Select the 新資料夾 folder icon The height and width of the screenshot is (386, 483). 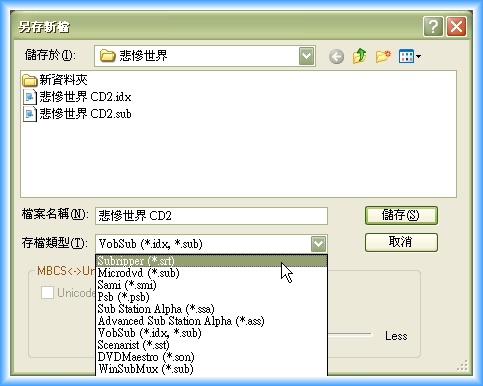29,80
